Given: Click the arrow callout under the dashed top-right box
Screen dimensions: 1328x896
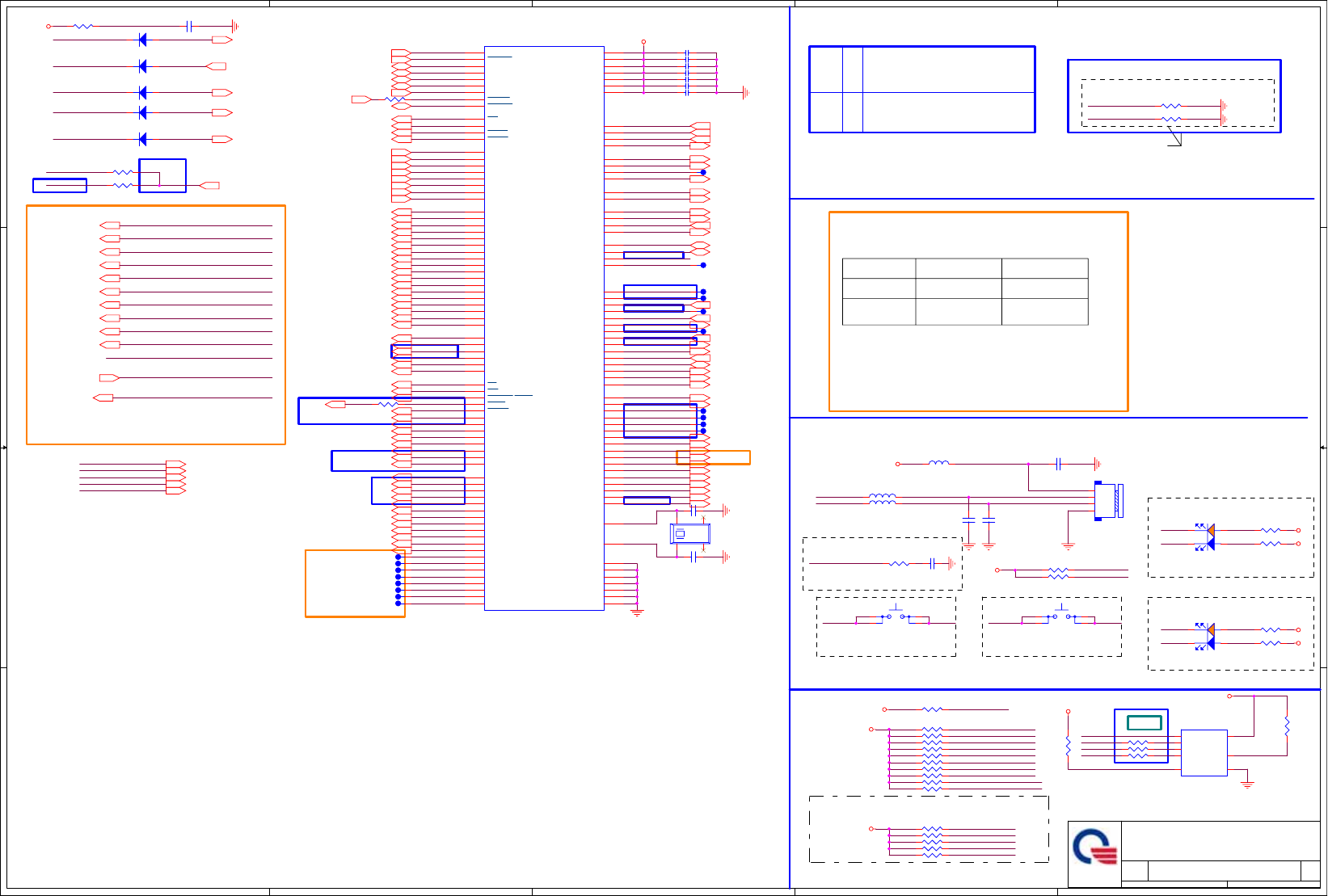Looking at the screenshot, I should pos(1174,138).
